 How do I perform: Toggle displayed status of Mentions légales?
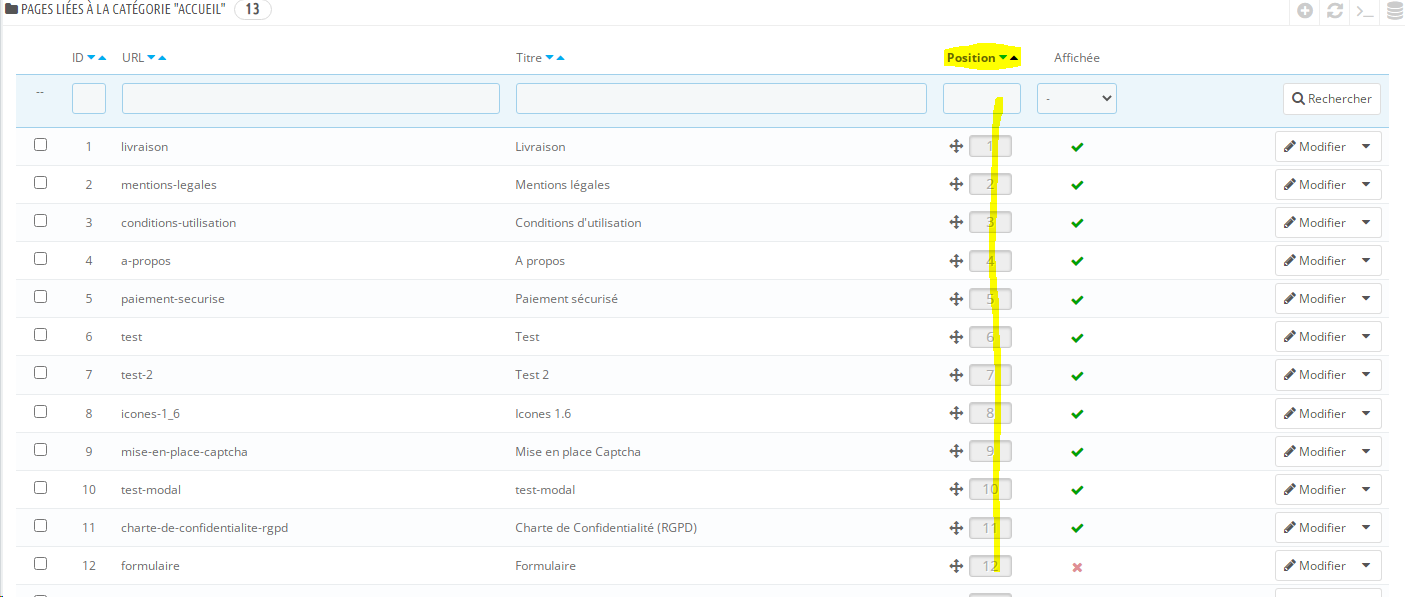click(x=1077, y=185)
